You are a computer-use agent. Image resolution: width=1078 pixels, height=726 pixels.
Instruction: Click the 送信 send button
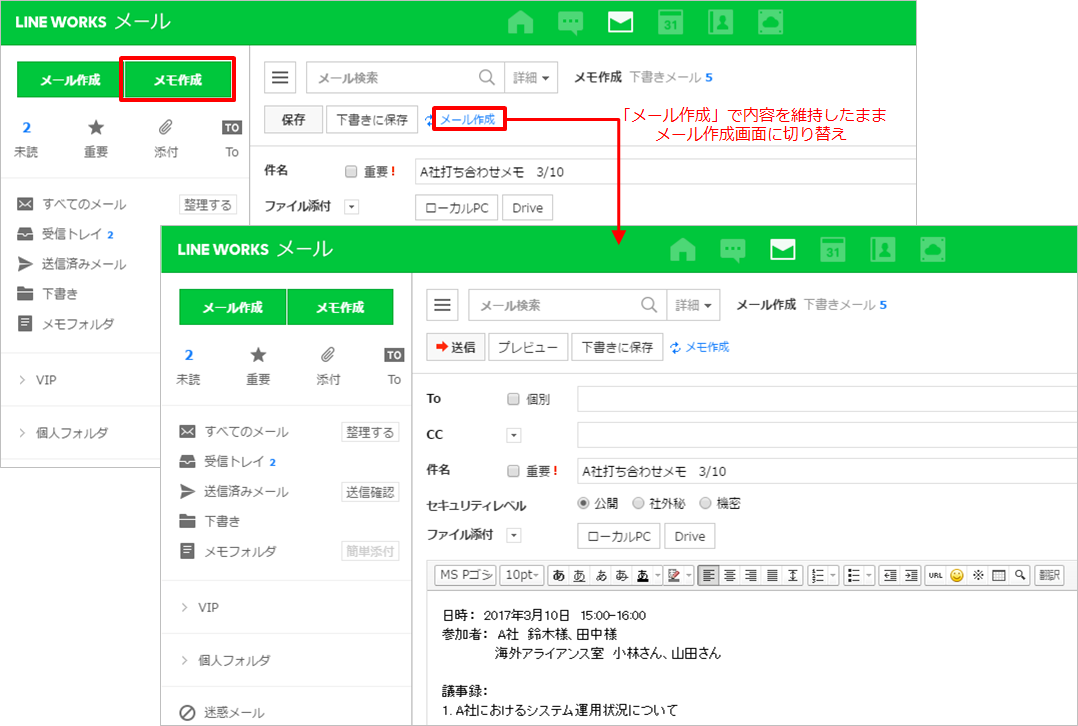(x=455, y=347)
